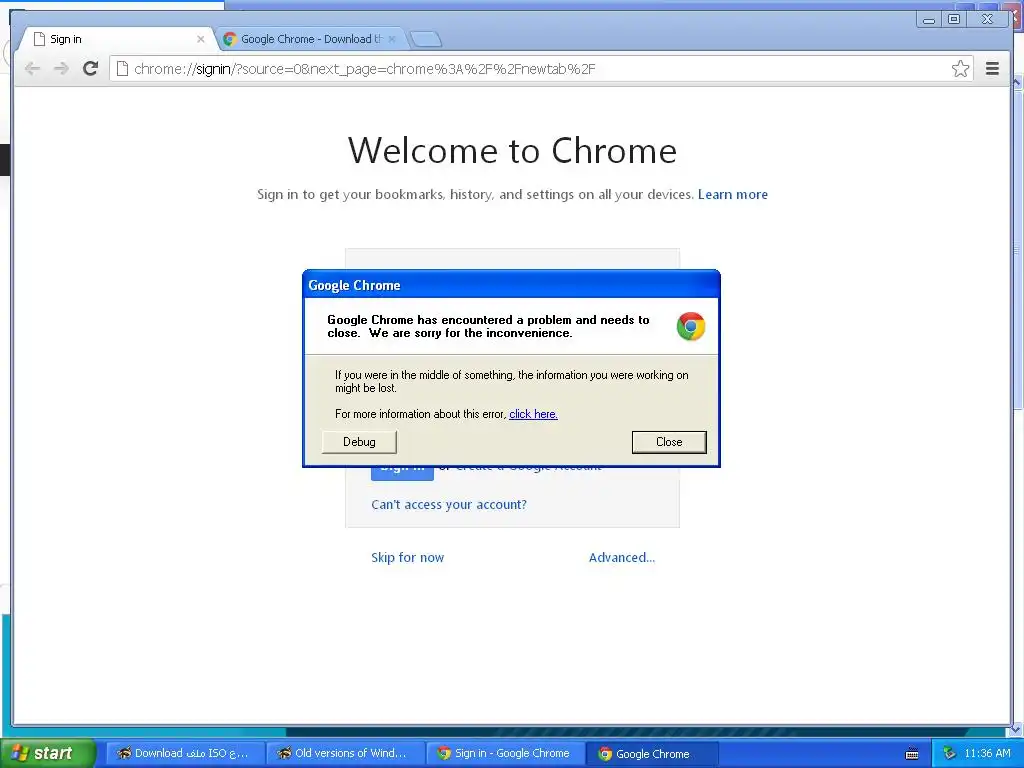Open the Chrome hamburger menu
This screenshot has width=1024, height=768.
(992, 69)
